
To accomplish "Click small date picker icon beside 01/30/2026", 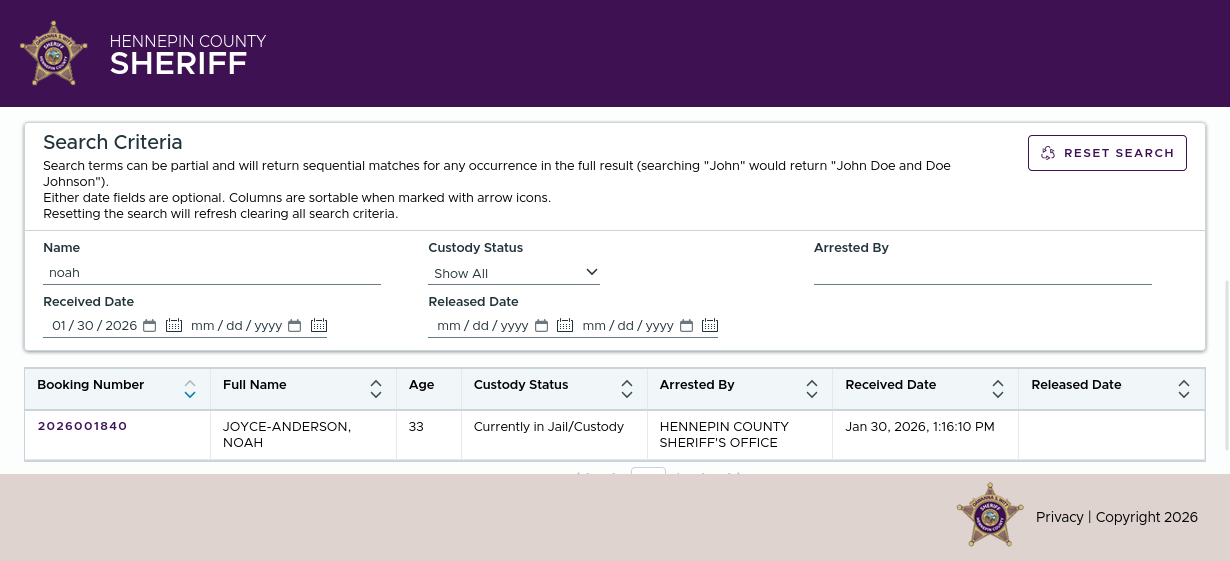I will (150, 325).
